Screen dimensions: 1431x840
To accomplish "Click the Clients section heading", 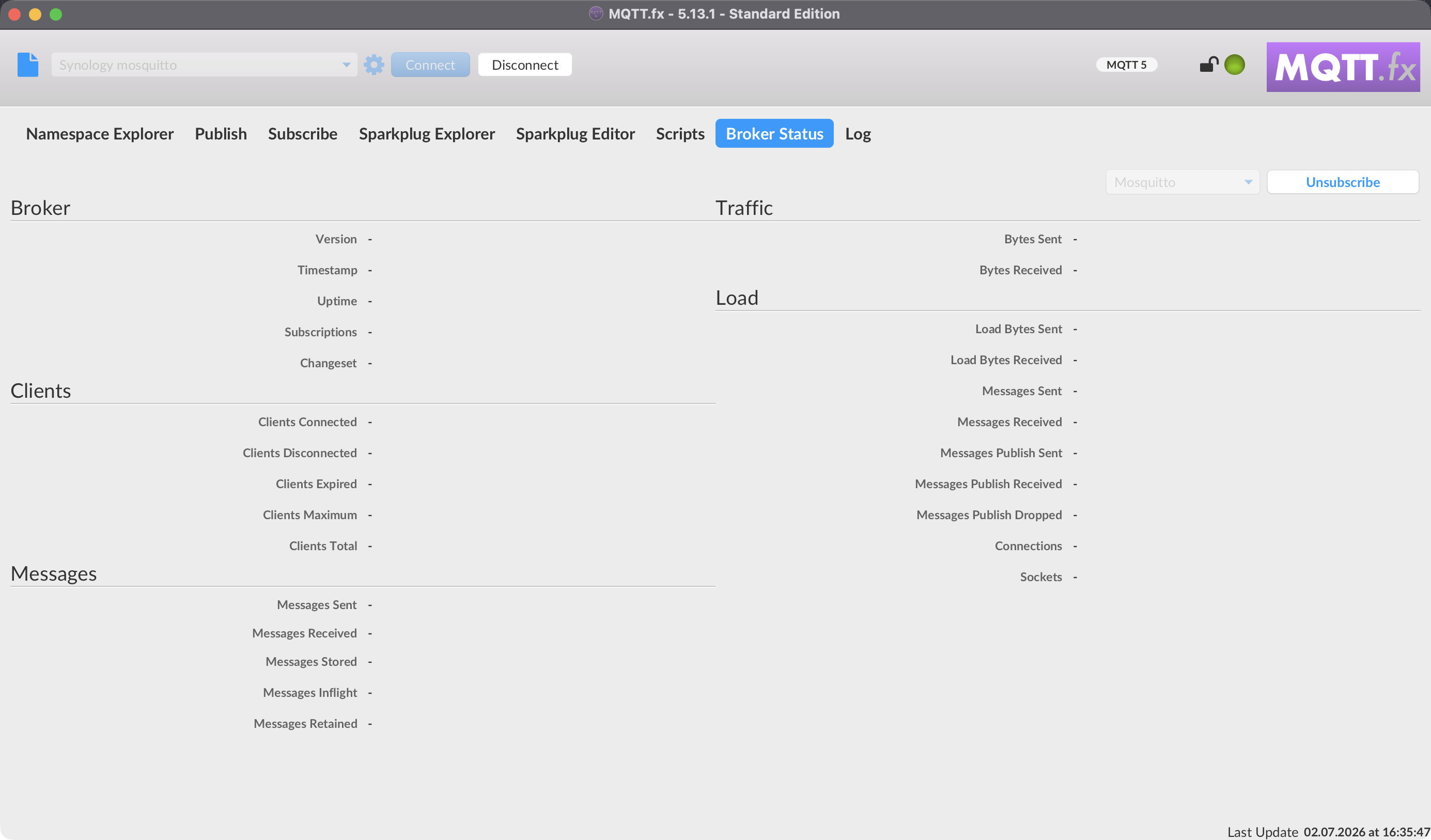I will pyautogui.click(x=41, y=391).
